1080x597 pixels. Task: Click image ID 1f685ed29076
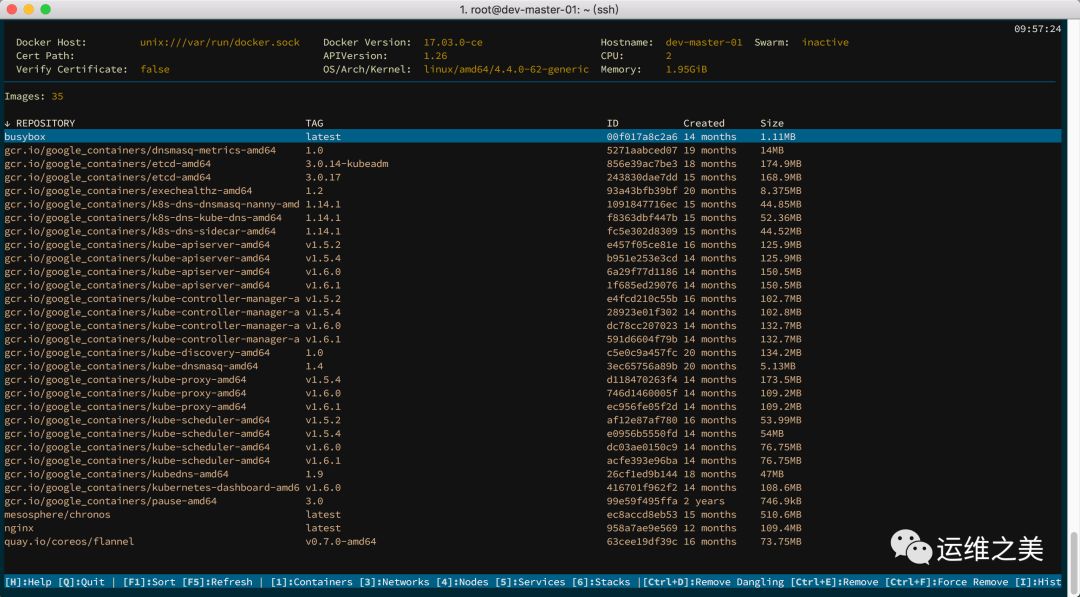642,285
